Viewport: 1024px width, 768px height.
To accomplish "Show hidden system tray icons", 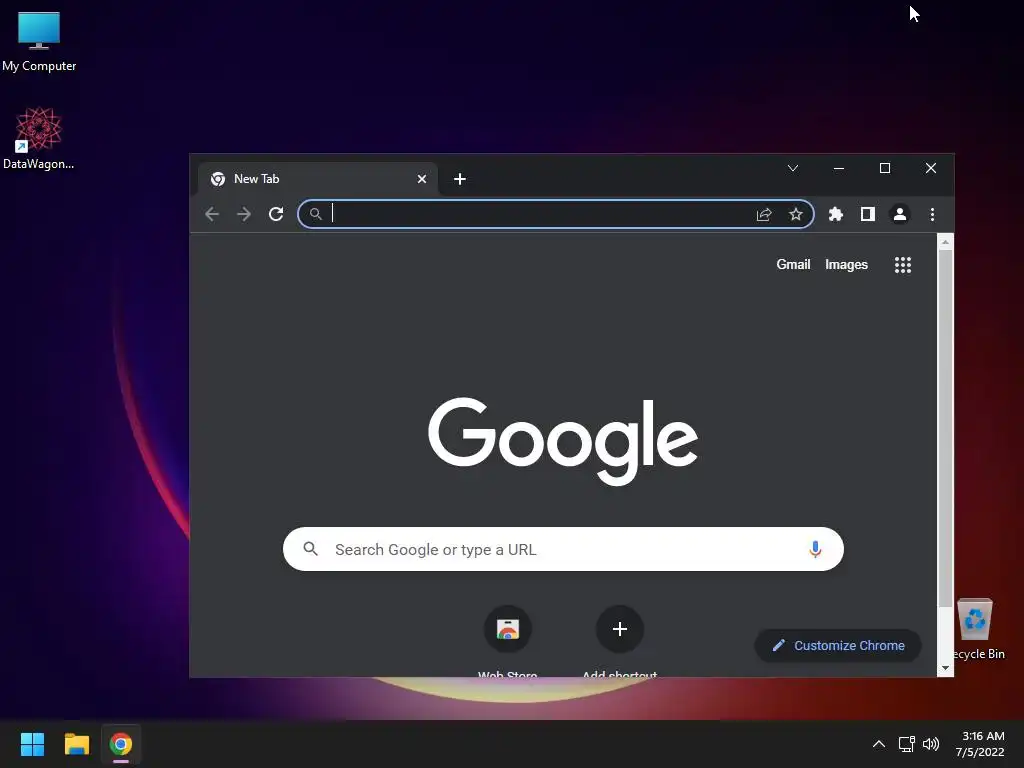I will 879,744.
